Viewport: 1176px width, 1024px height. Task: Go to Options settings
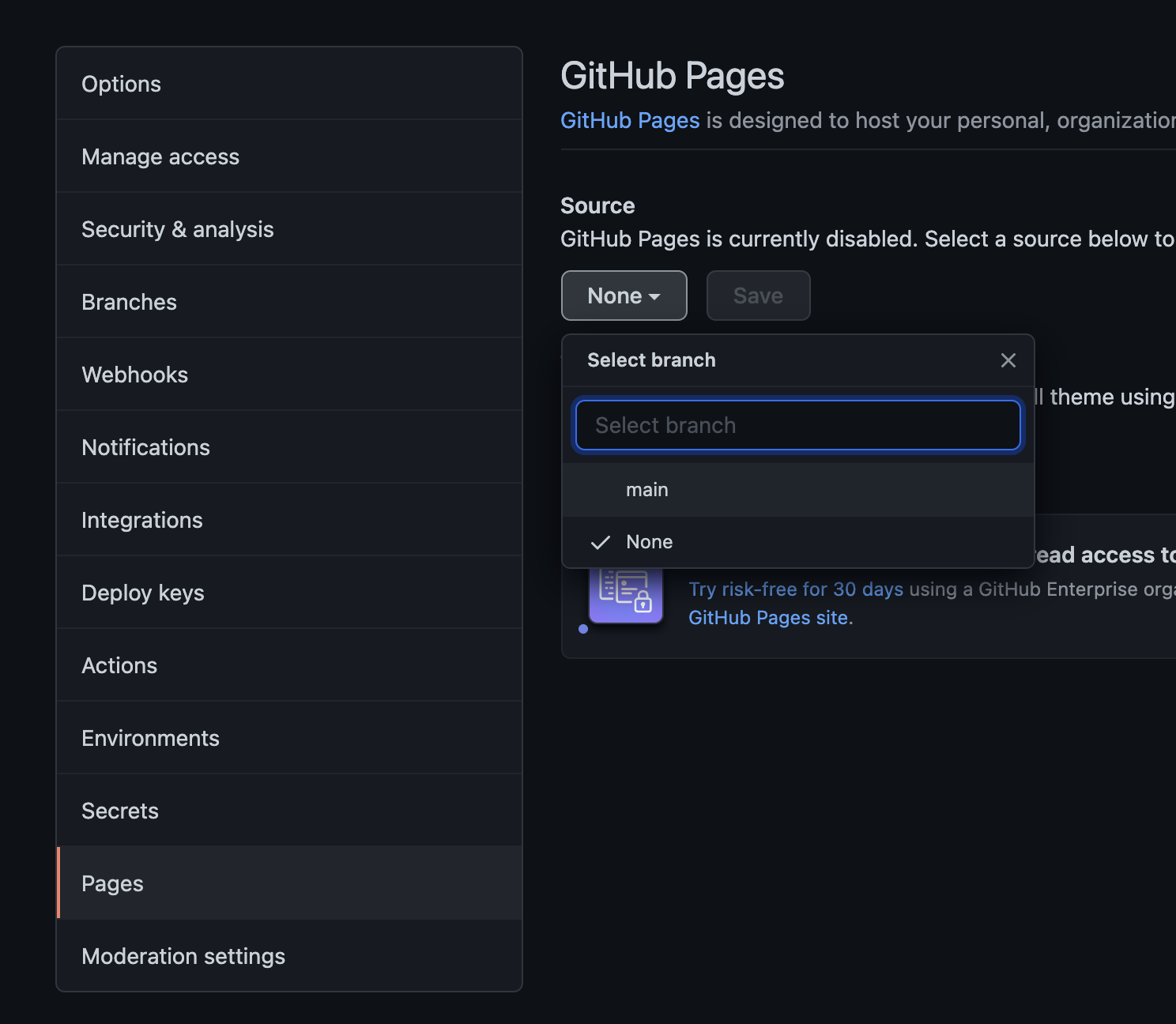pos(121,84)
